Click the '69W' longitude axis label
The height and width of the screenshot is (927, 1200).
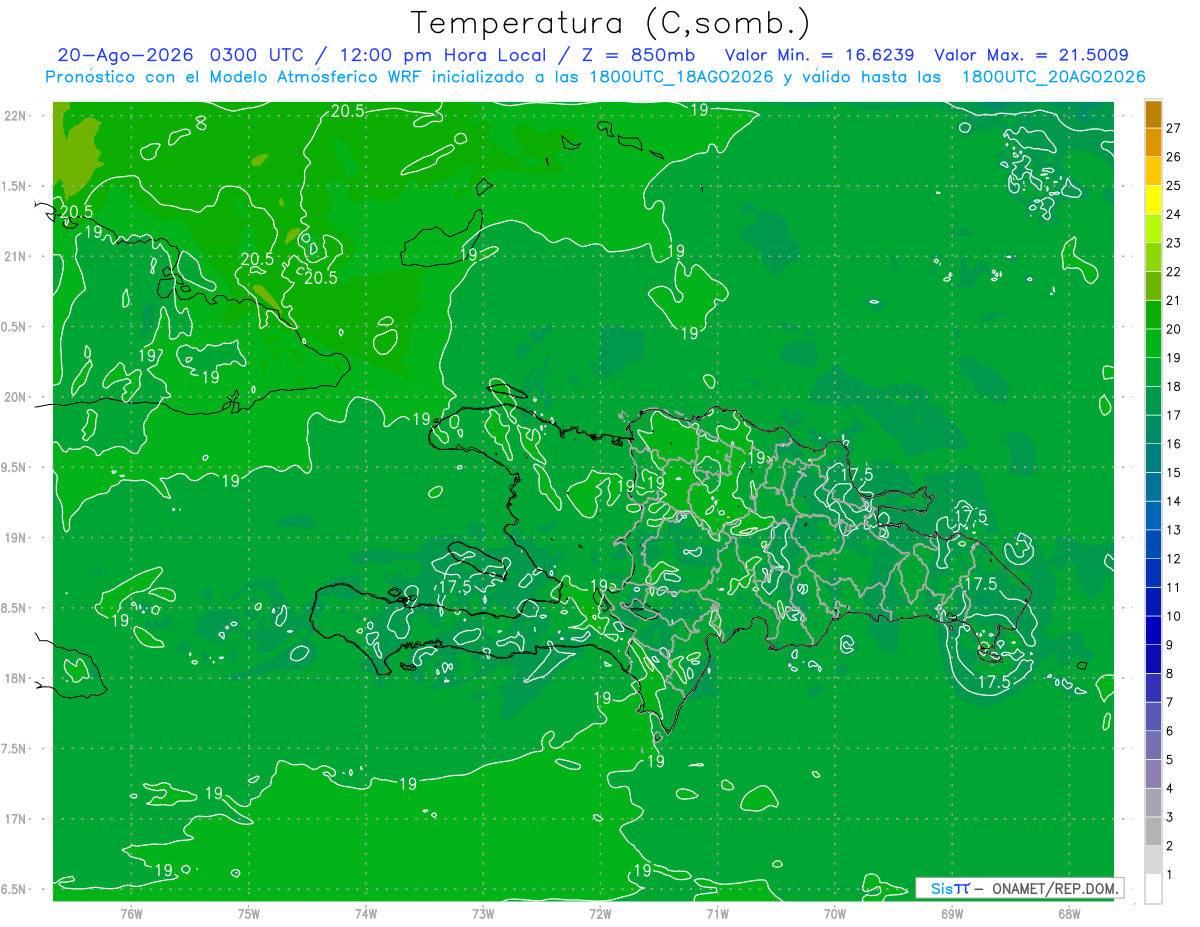tap(951, 913)
